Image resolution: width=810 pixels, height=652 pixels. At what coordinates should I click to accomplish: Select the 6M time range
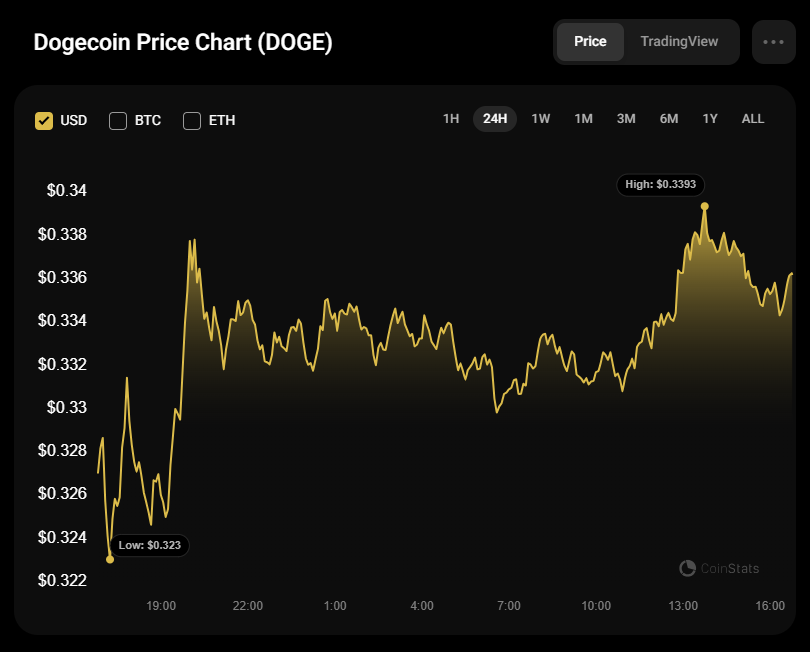[x=669, y=119]
